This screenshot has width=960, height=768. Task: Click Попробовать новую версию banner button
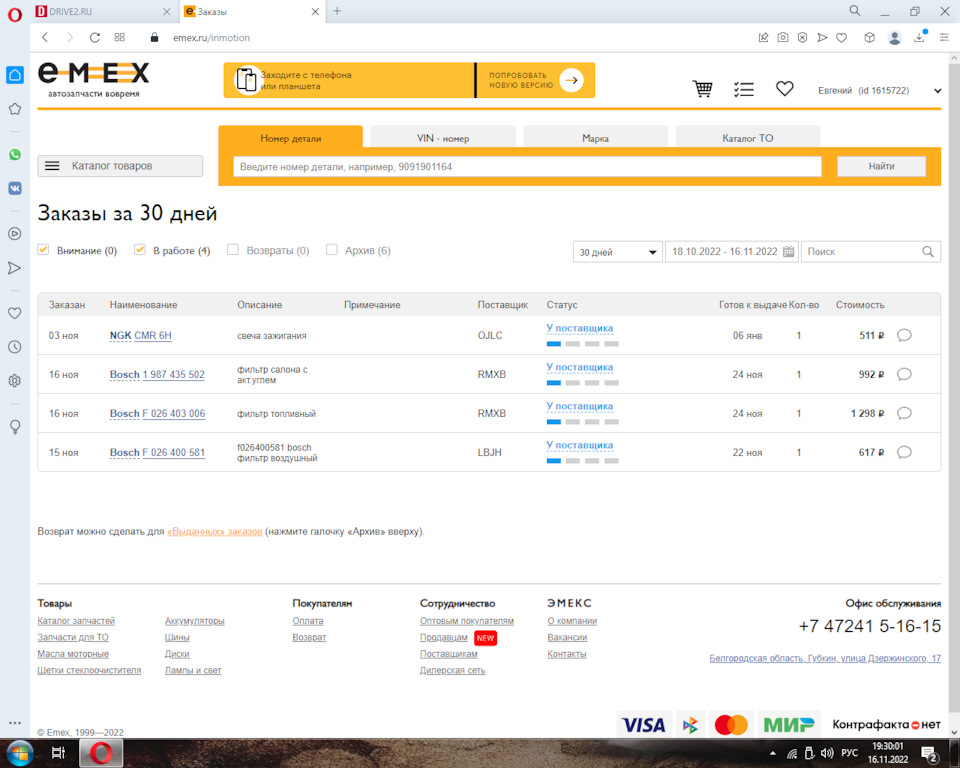point(536,80)
